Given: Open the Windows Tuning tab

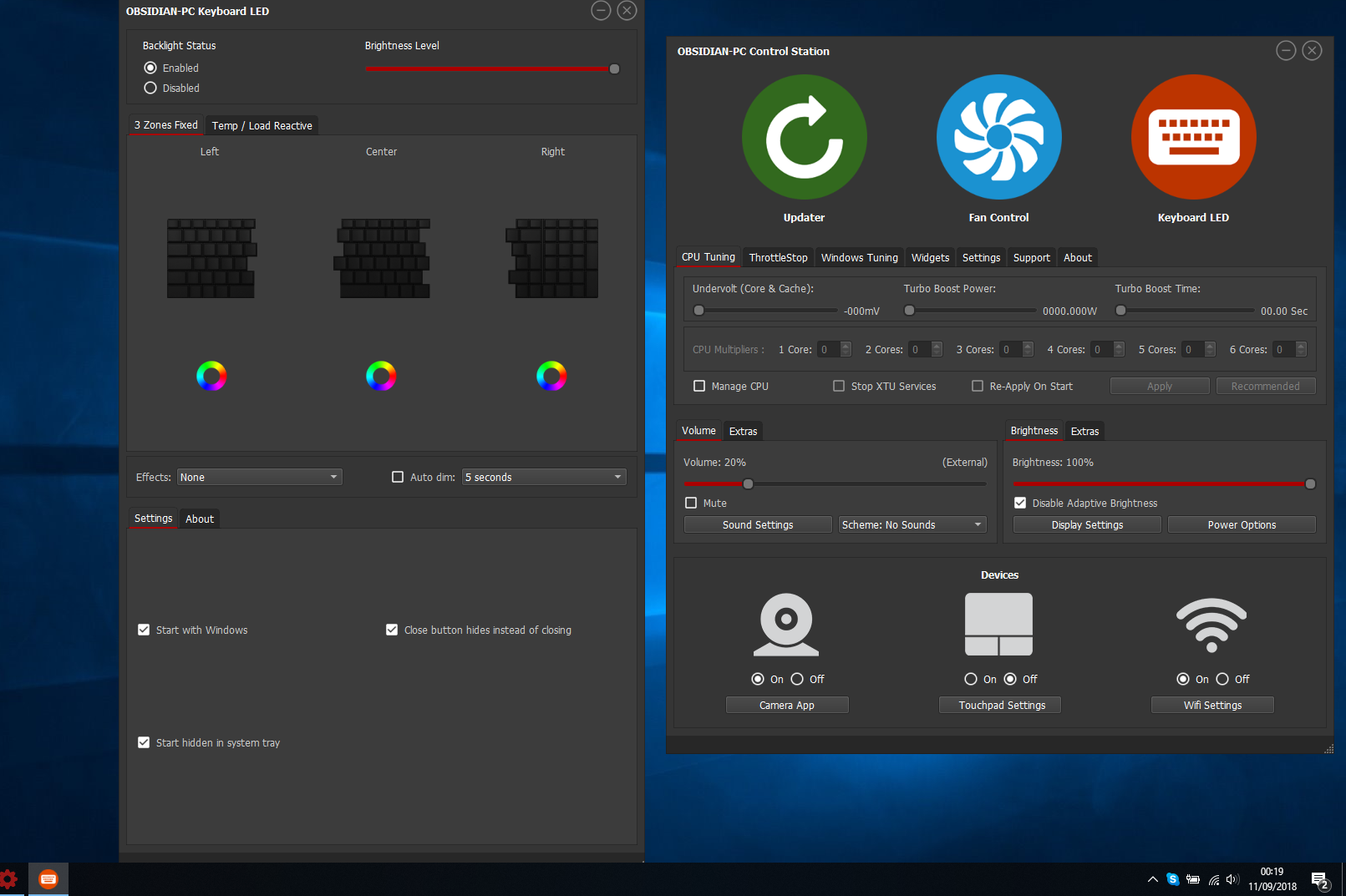Looking at the screenshot, I should tap(859, 257).
